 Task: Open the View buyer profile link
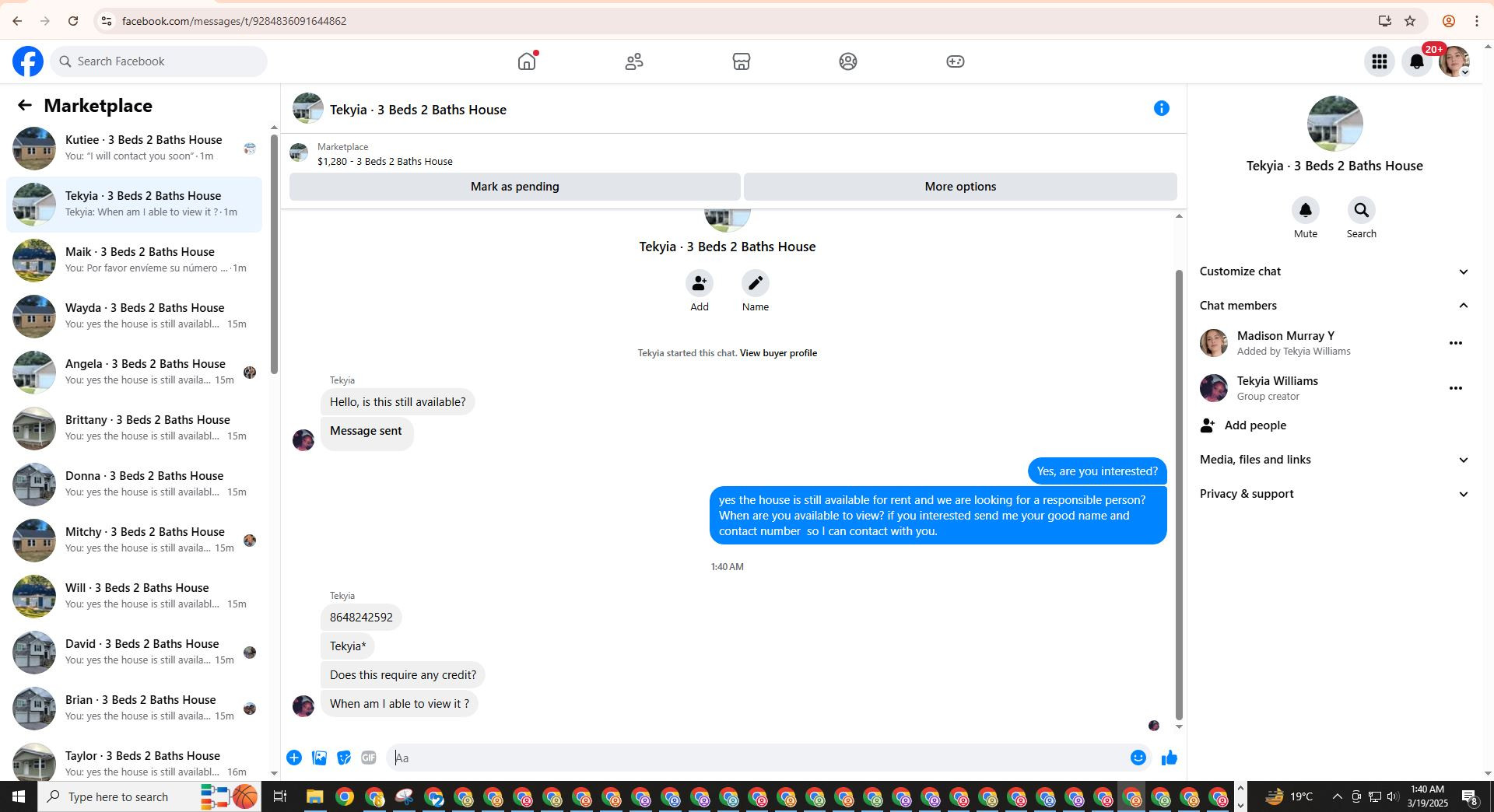point(778,353)
